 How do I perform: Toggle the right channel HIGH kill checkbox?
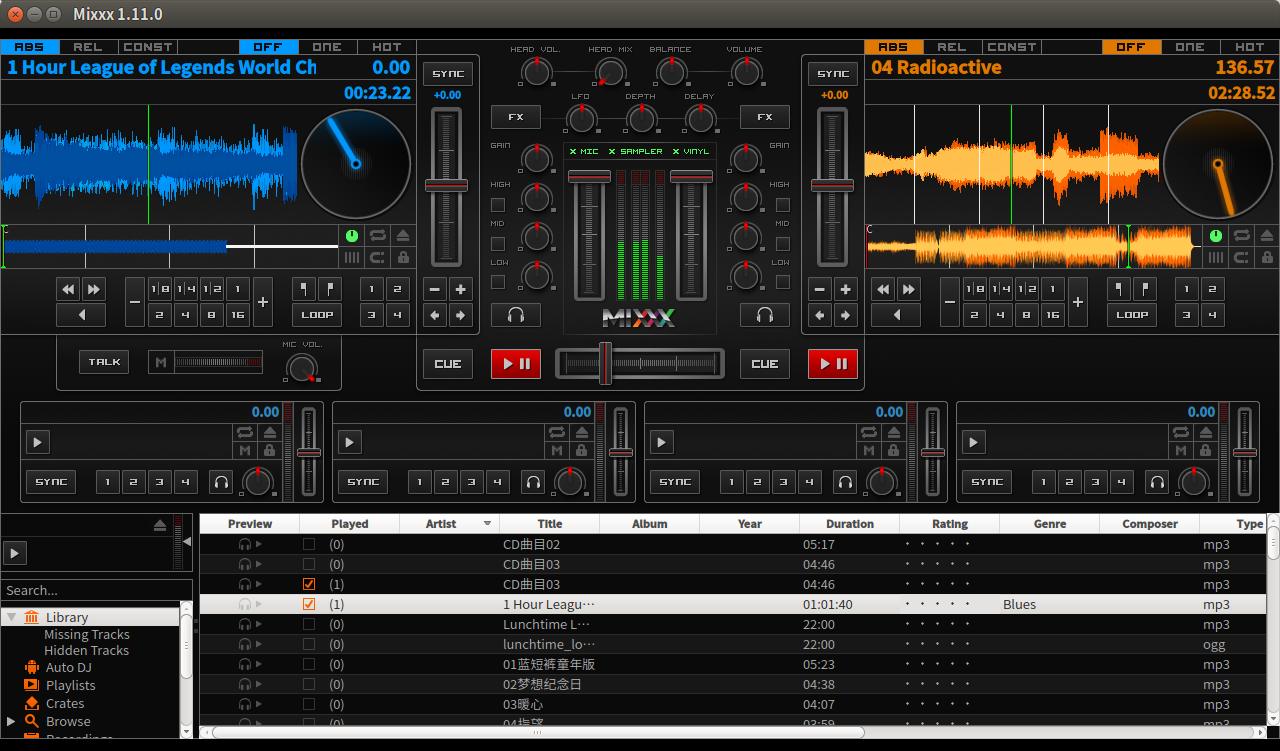783,205
